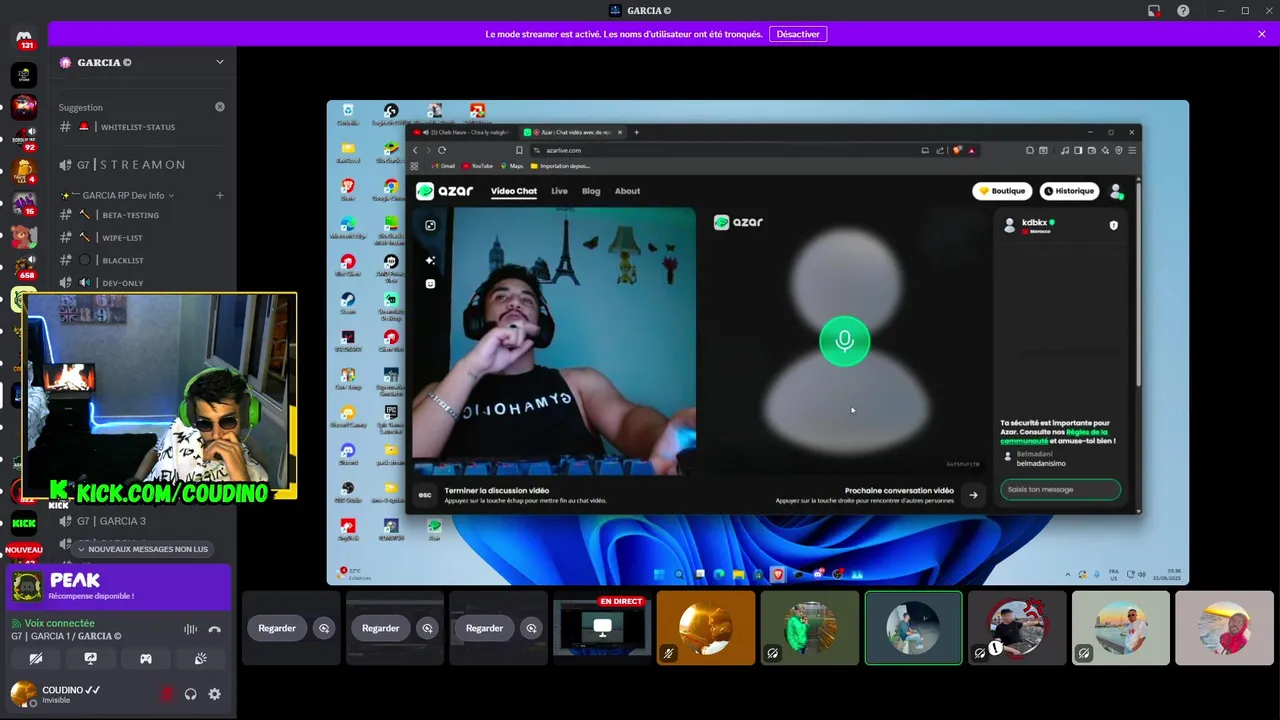The image size is (1280, 720).
Task: Click the shield report icon beside kdbkx
Action: [1114, 225]
